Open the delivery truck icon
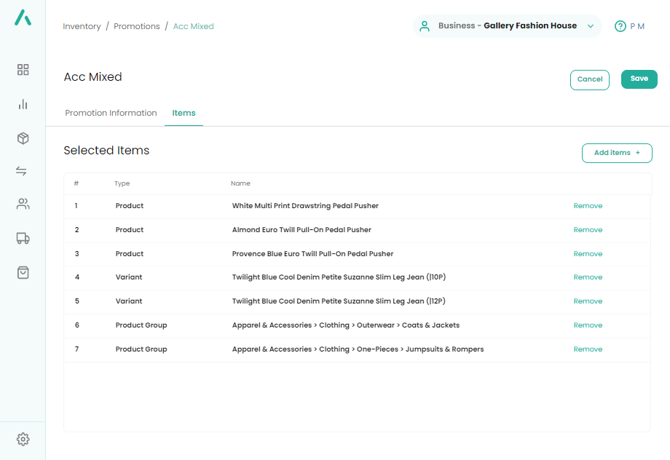670x460 pixels. (x=23, y=238)
